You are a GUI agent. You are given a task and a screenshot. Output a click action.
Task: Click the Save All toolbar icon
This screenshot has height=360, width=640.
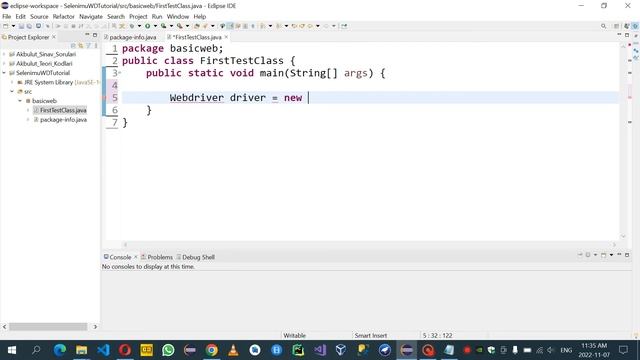click(x=29, y=26)
